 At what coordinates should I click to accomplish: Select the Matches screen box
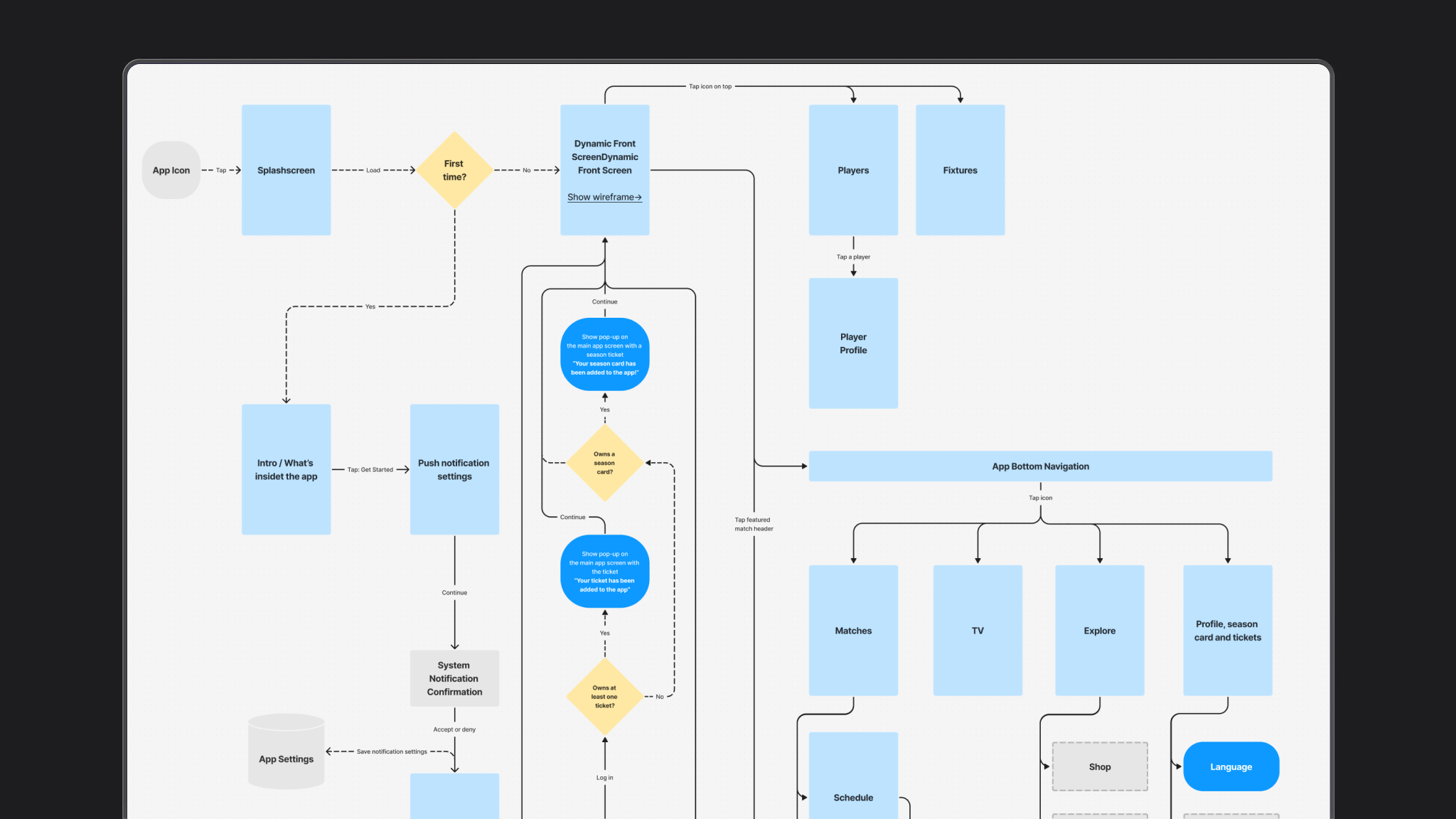(x=853, y=631)
